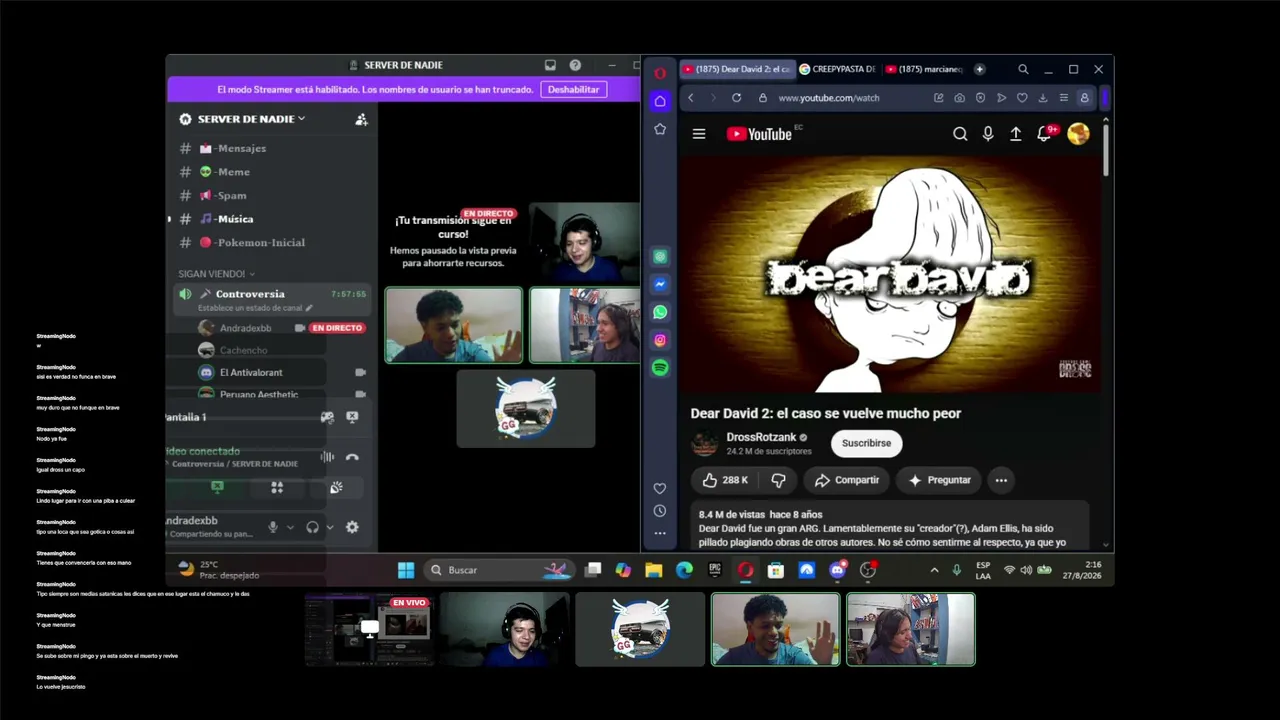This screenshot has width=1280, height=720.
Task: Edit the channel status pencil icon
Action: pos(309,308)
